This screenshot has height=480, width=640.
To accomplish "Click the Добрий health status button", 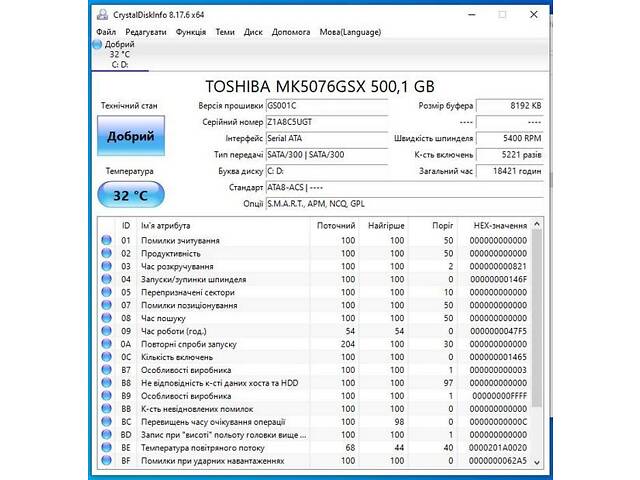I will tap(131, 136).
